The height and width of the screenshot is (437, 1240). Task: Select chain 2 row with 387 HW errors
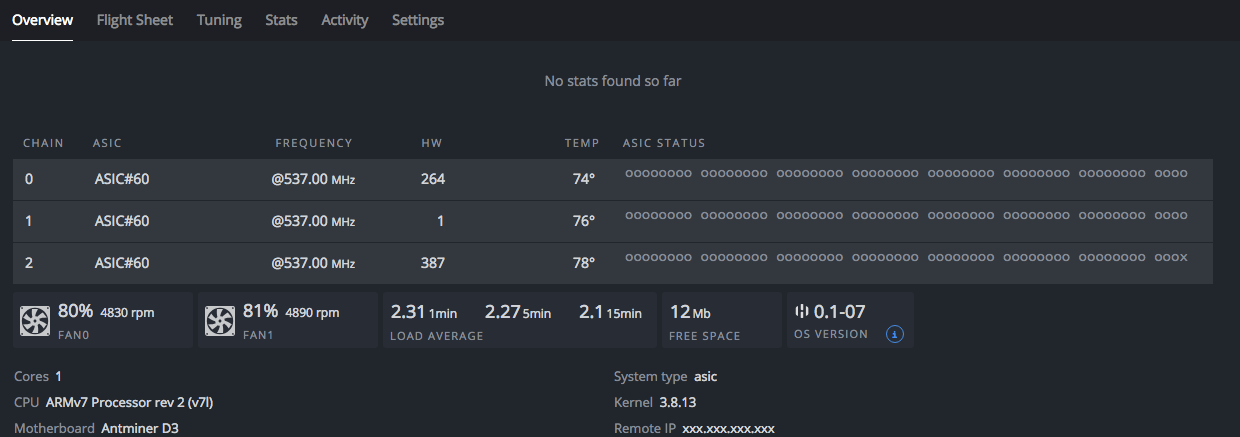(432, 263)
